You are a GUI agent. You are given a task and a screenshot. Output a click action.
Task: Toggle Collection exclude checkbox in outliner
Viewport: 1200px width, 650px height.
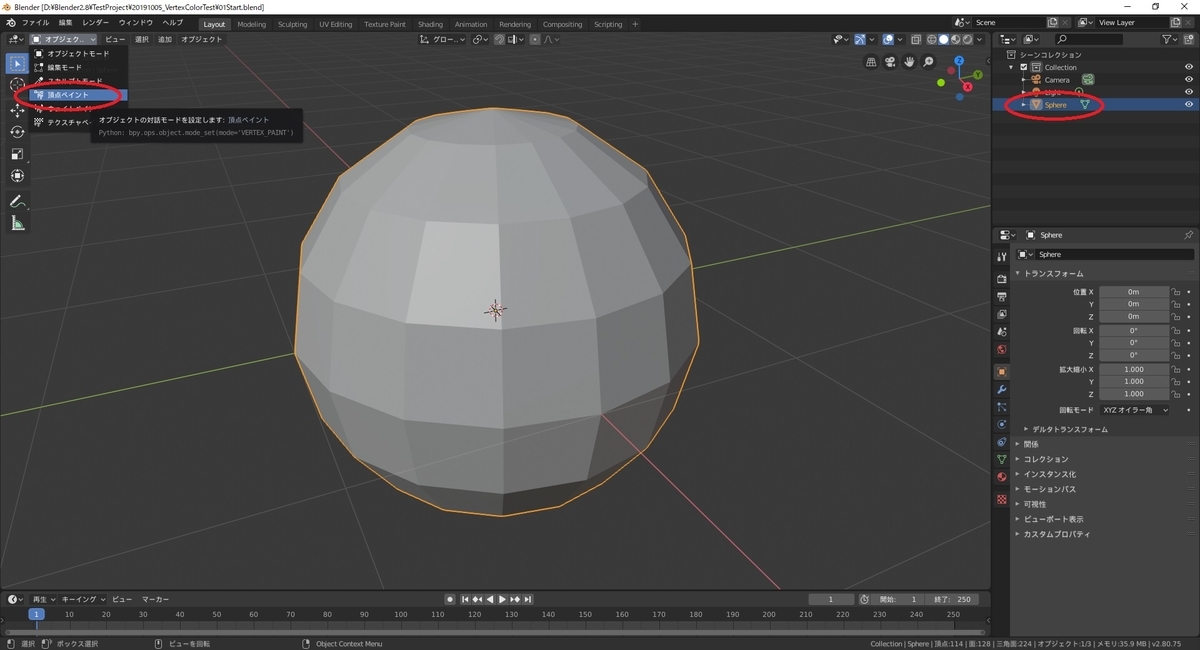(1024, 67)
